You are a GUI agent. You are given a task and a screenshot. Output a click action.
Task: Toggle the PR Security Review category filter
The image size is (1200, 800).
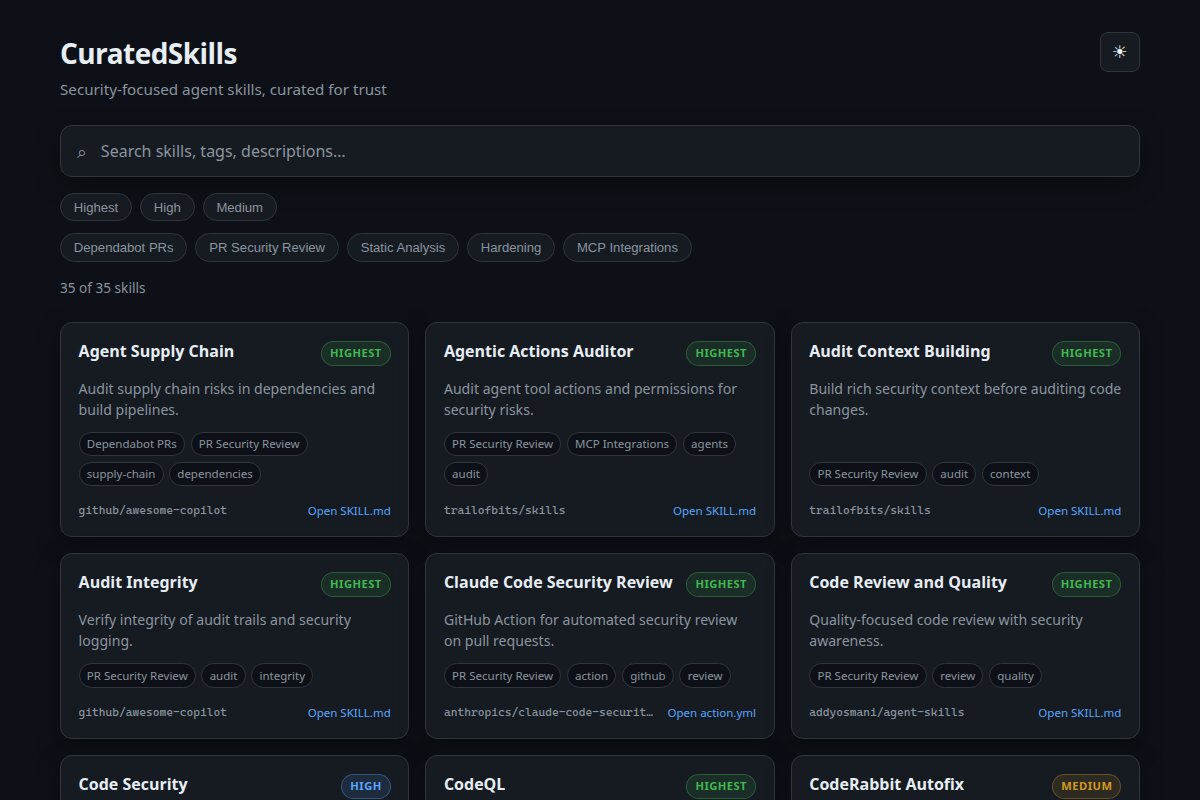point(267,248)
